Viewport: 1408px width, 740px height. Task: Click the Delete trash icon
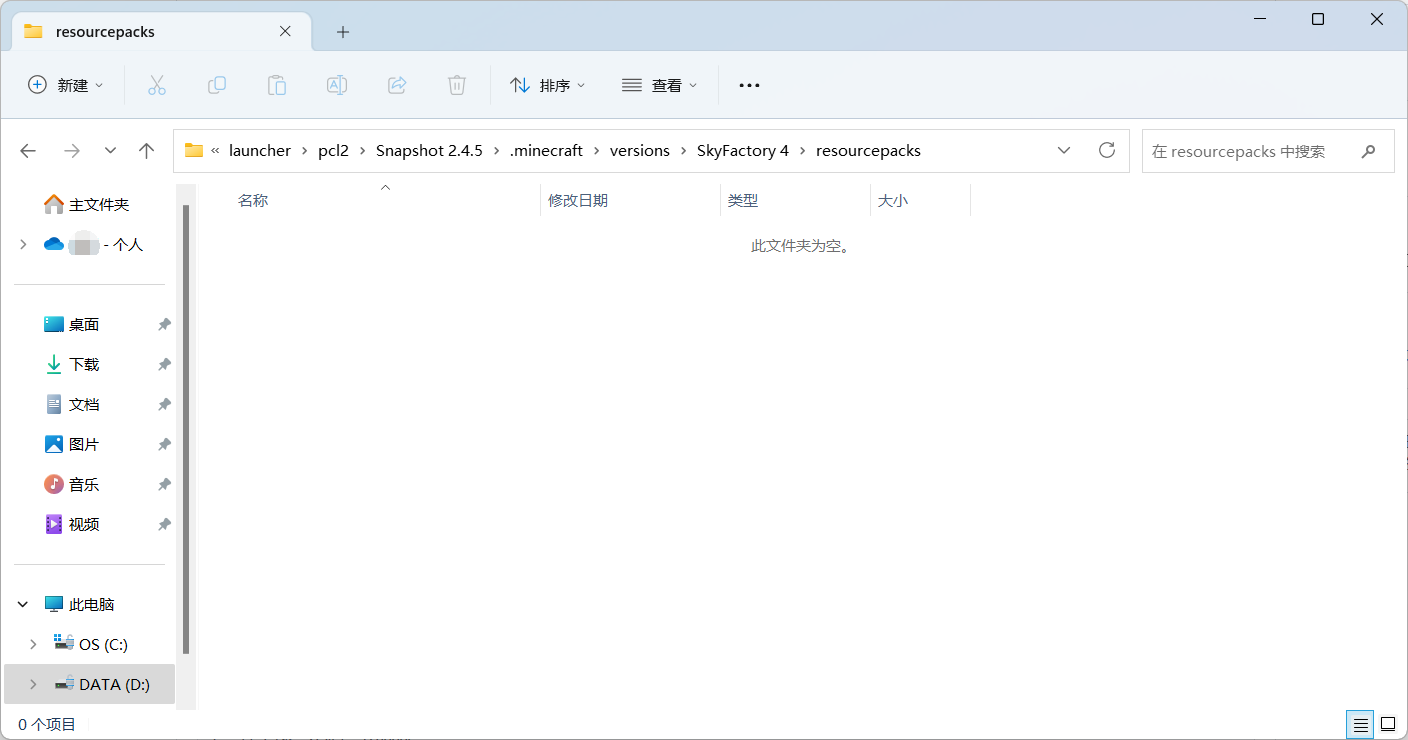click(x=457, y=85)
